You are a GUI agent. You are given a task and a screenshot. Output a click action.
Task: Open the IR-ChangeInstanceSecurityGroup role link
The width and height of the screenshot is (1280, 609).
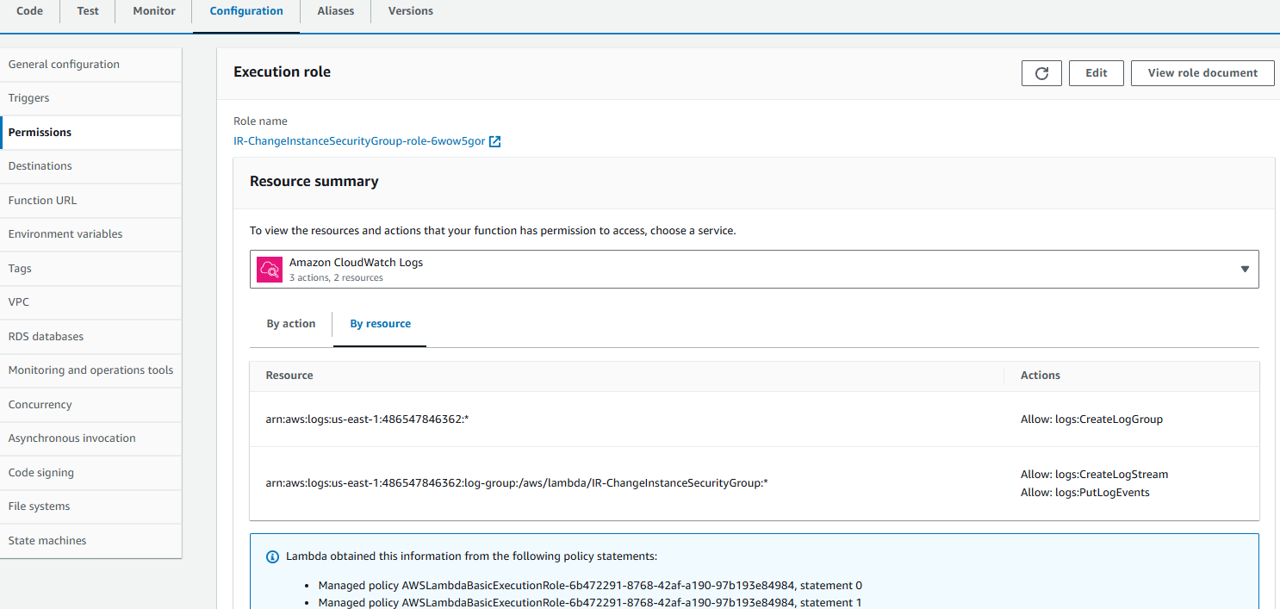pyautogui.click(x=359, y=142)
